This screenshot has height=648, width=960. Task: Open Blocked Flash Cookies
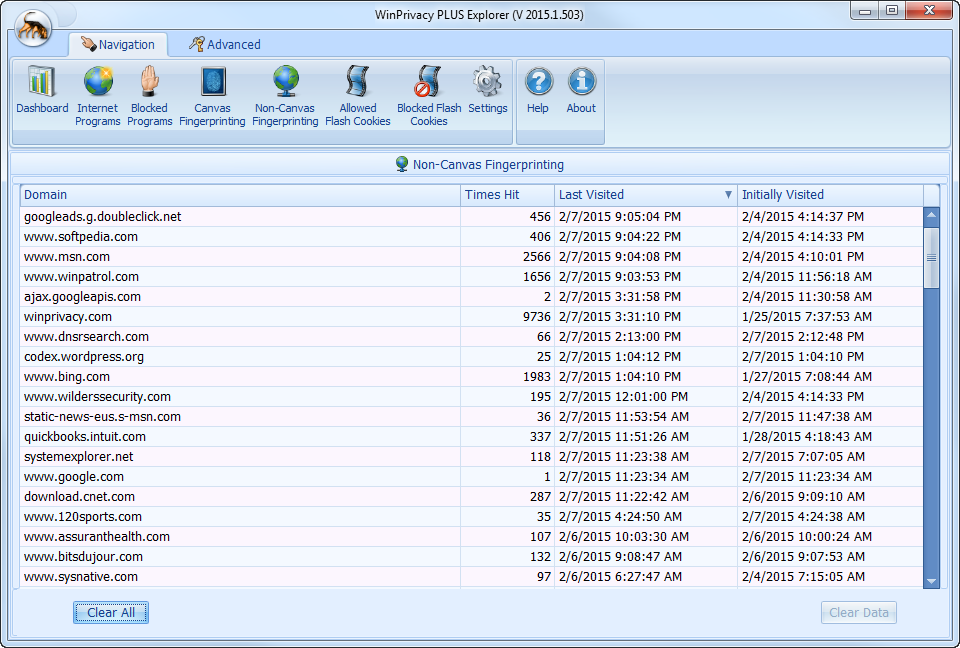(429, 96)
